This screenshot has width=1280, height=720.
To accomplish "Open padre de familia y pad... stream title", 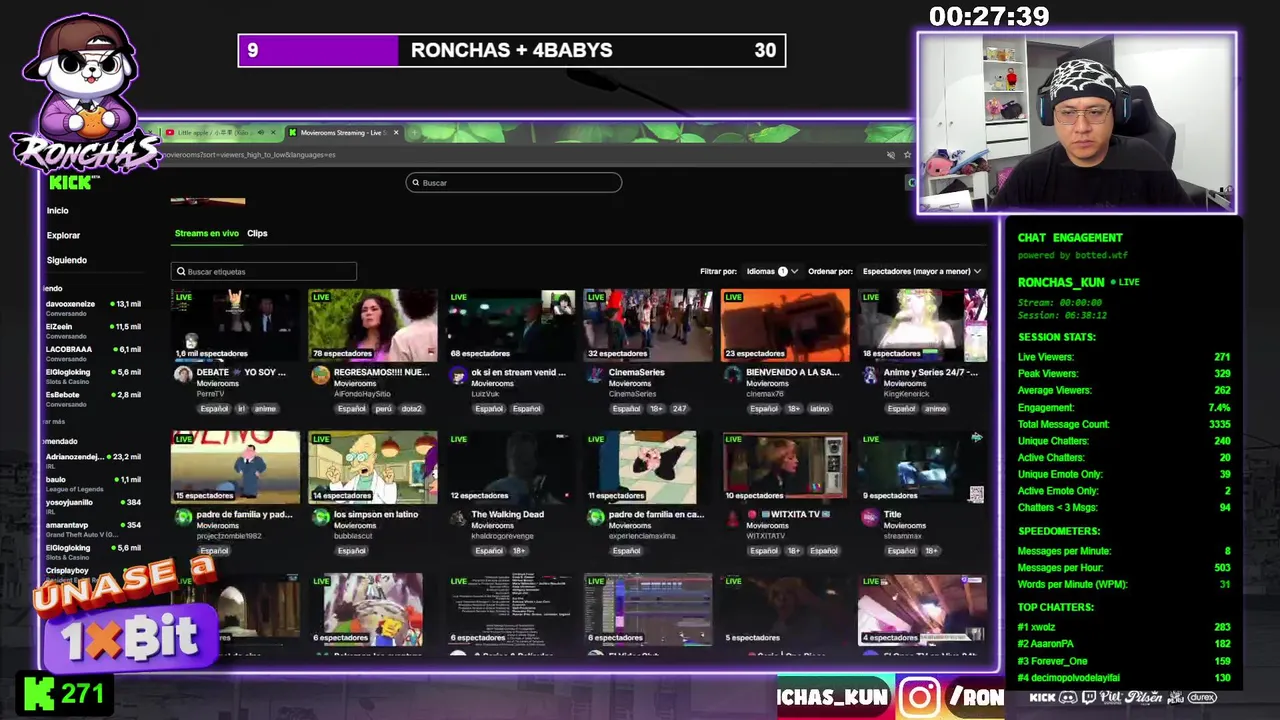I will pos(245,514).
